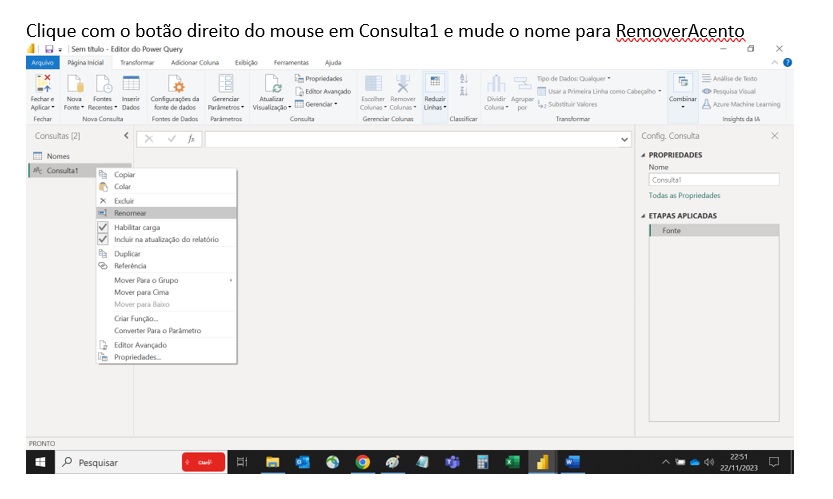This screenshot has width=833, height=499.
Task: Expand the formula bar dropdown arrow
Action: coord(624,140)
